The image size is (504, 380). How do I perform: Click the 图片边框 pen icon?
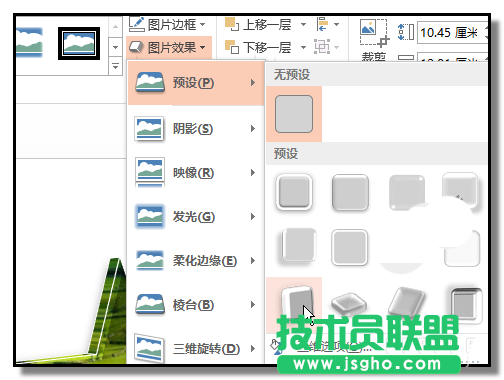point(136,24)
